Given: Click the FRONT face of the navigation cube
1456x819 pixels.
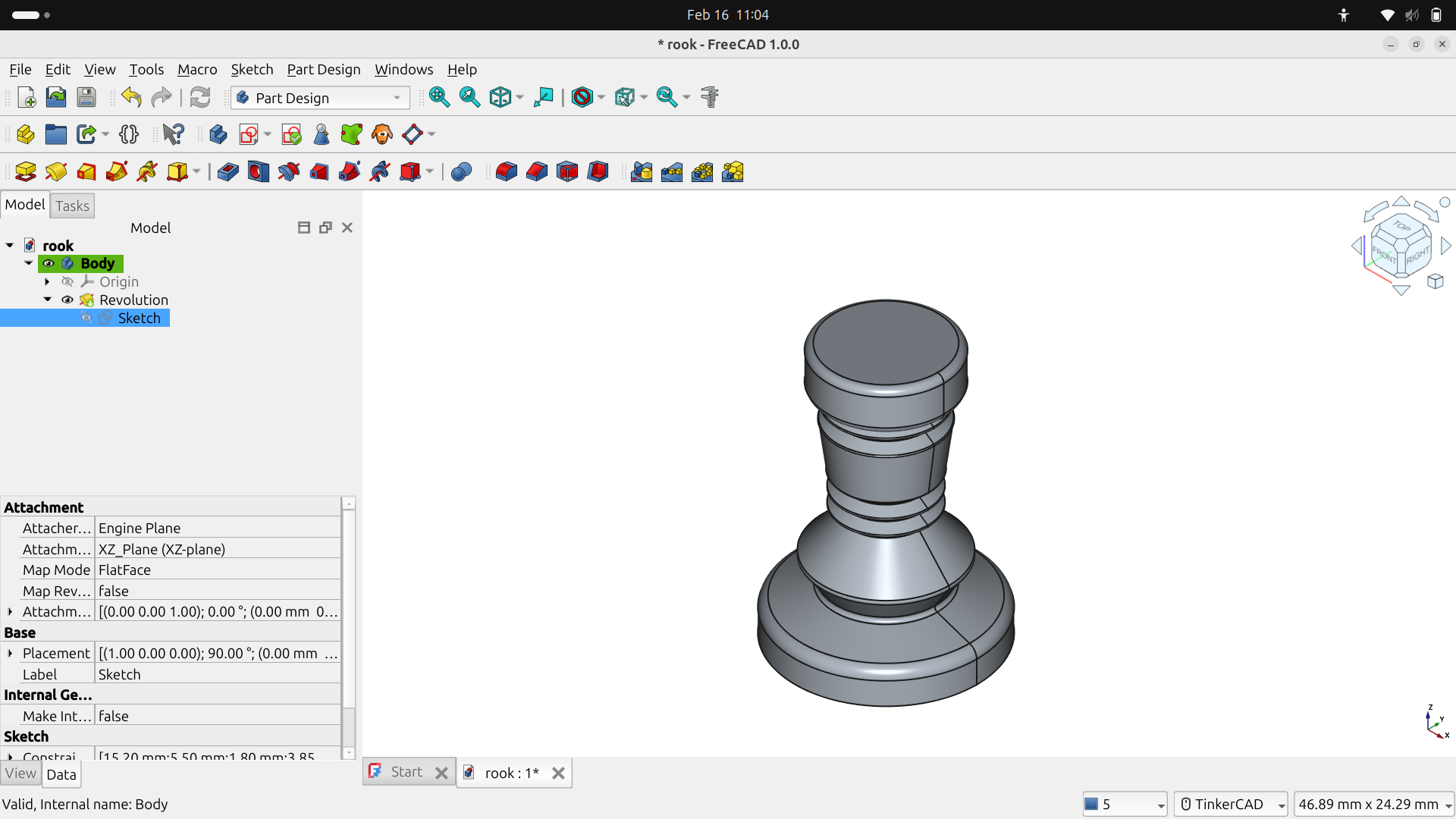Looking at the screenshot, I should (x=1385, y=255).
